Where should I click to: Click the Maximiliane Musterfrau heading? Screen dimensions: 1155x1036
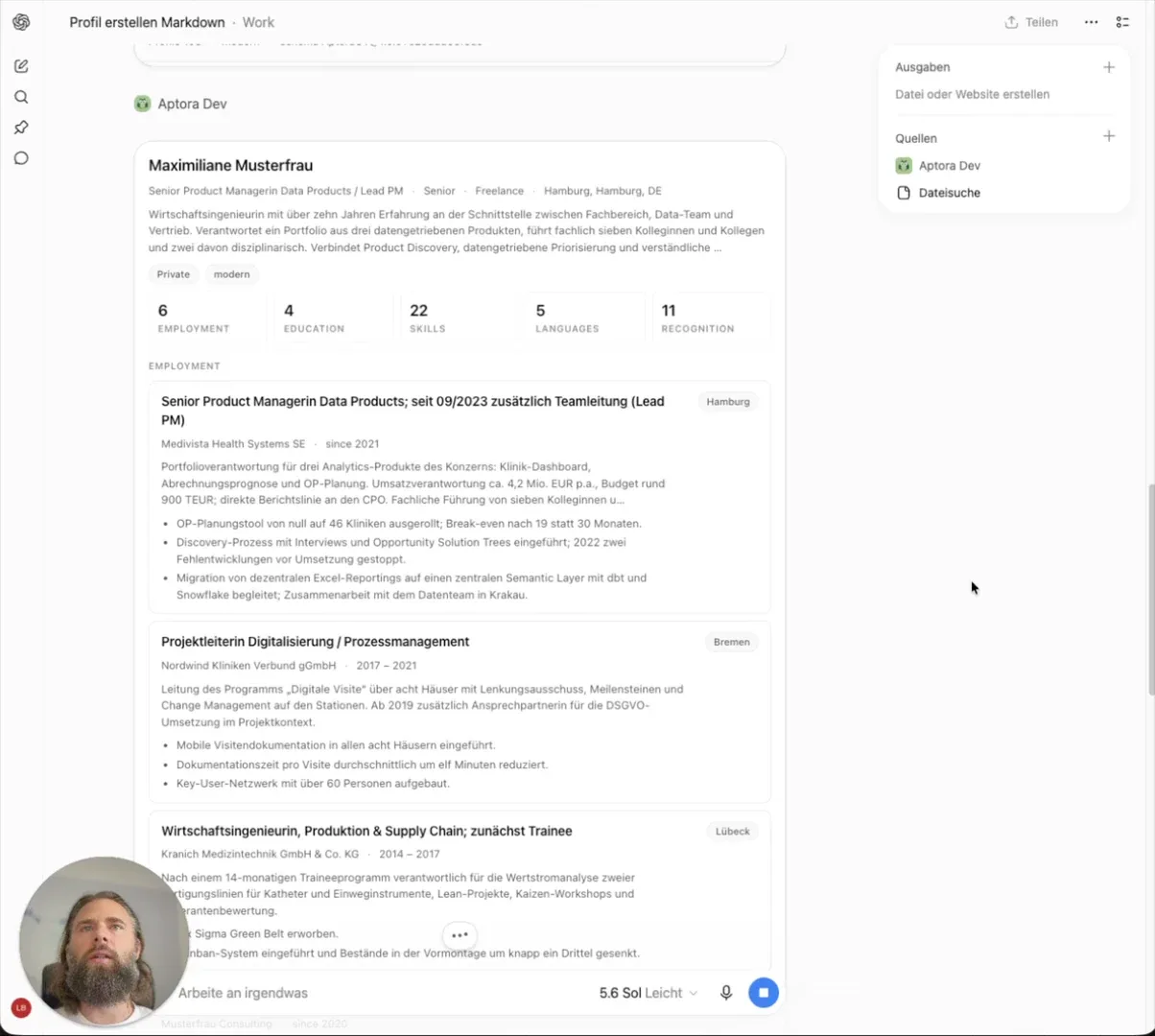pyautogui.click(x=230, y=165)
